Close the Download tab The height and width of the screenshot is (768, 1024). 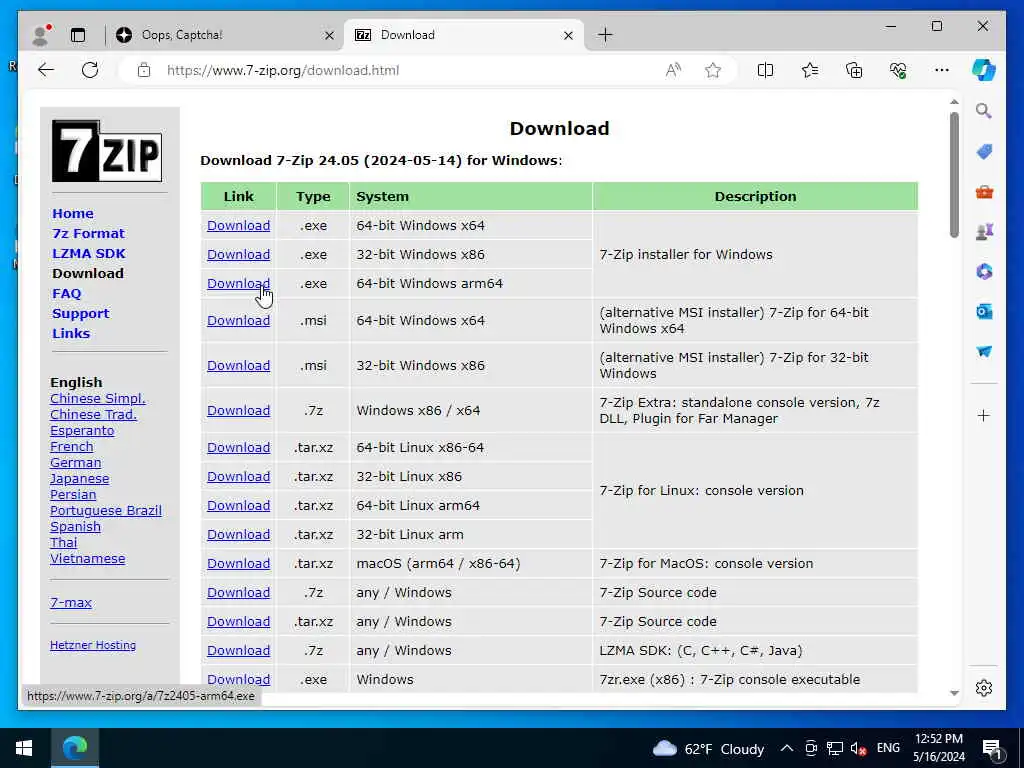568,35
